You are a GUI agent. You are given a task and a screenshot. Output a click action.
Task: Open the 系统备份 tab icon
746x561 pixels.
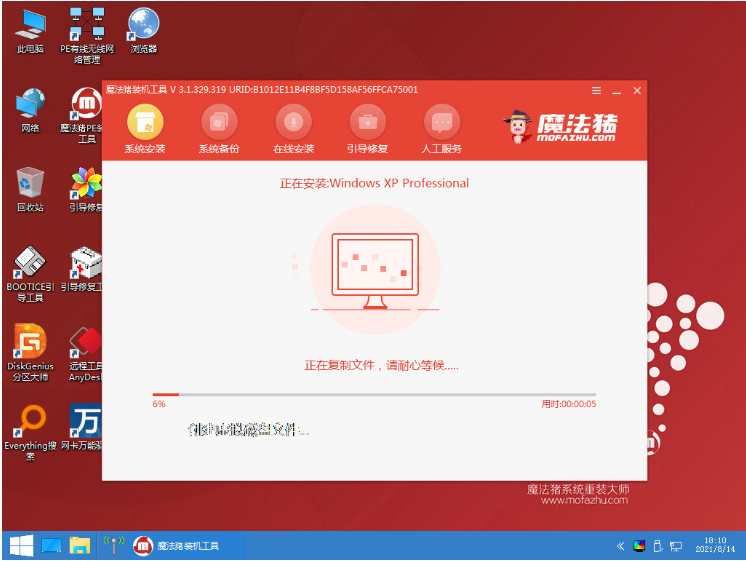pos(219,123)
